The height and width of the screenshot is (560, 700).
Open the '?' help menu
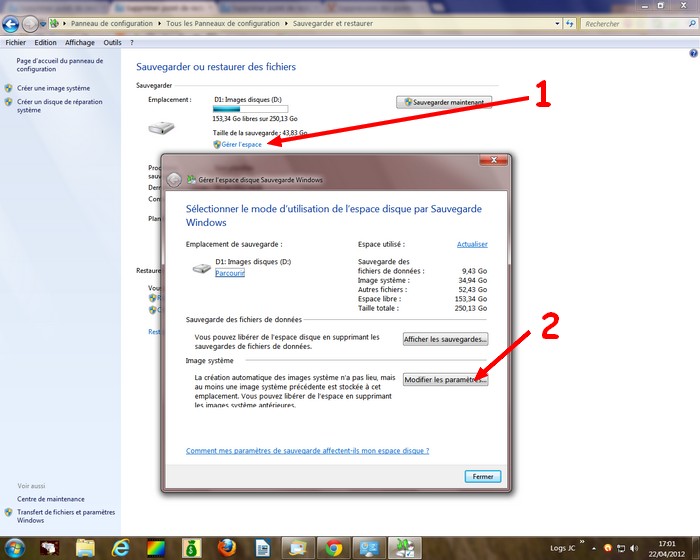point(132,42)
